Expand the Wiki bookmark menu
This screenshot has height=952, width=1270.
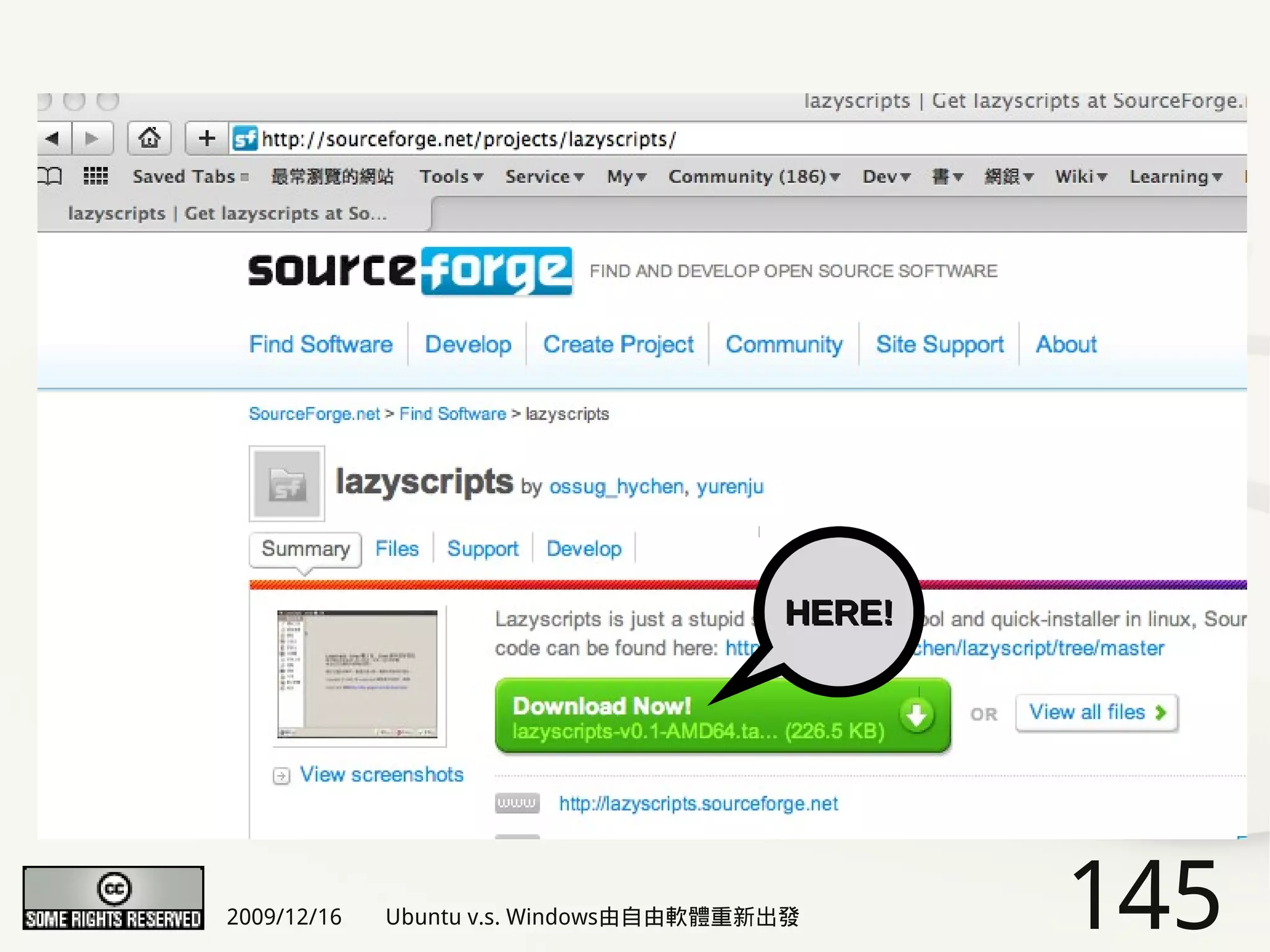pos(1081,177)
